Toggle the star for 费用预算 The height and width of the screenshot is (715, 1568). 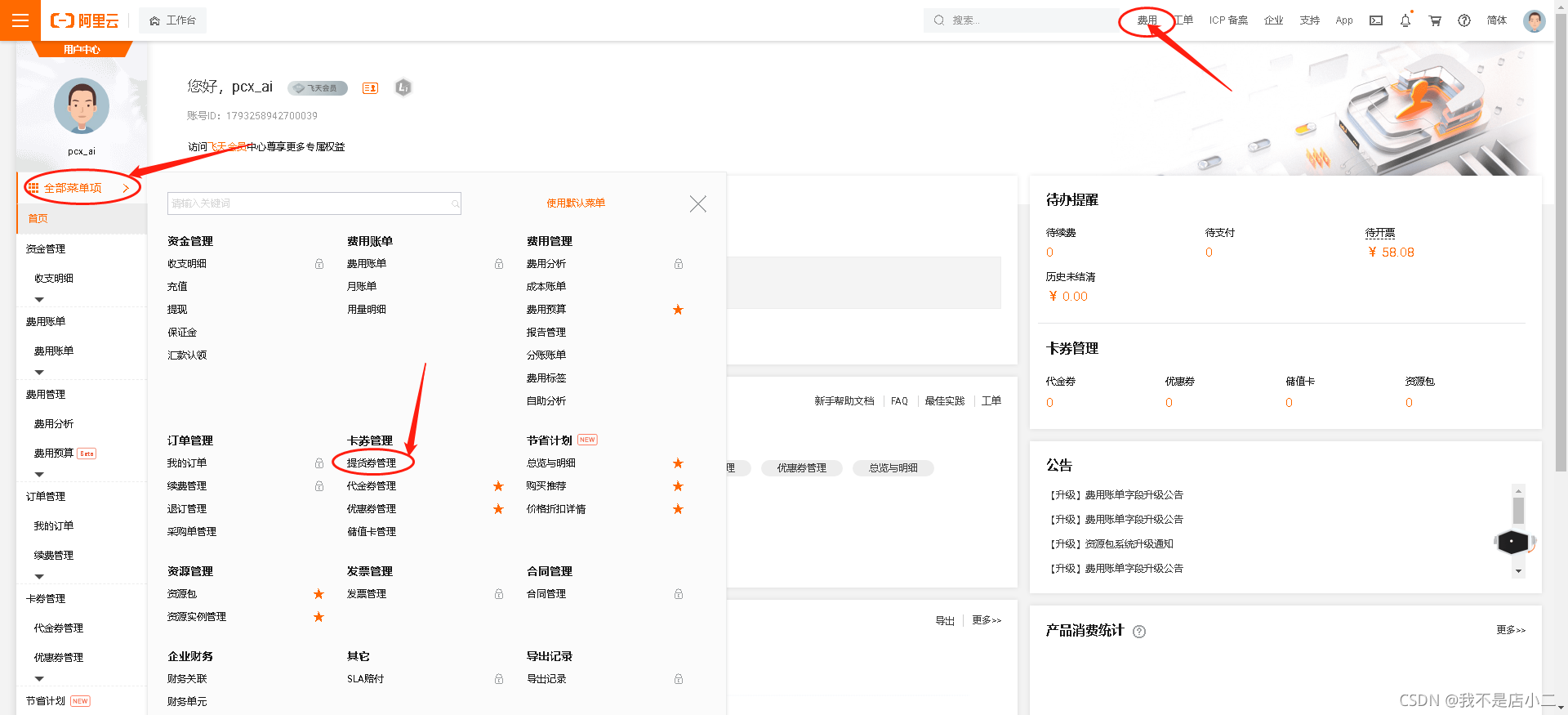tap(678, 310)
